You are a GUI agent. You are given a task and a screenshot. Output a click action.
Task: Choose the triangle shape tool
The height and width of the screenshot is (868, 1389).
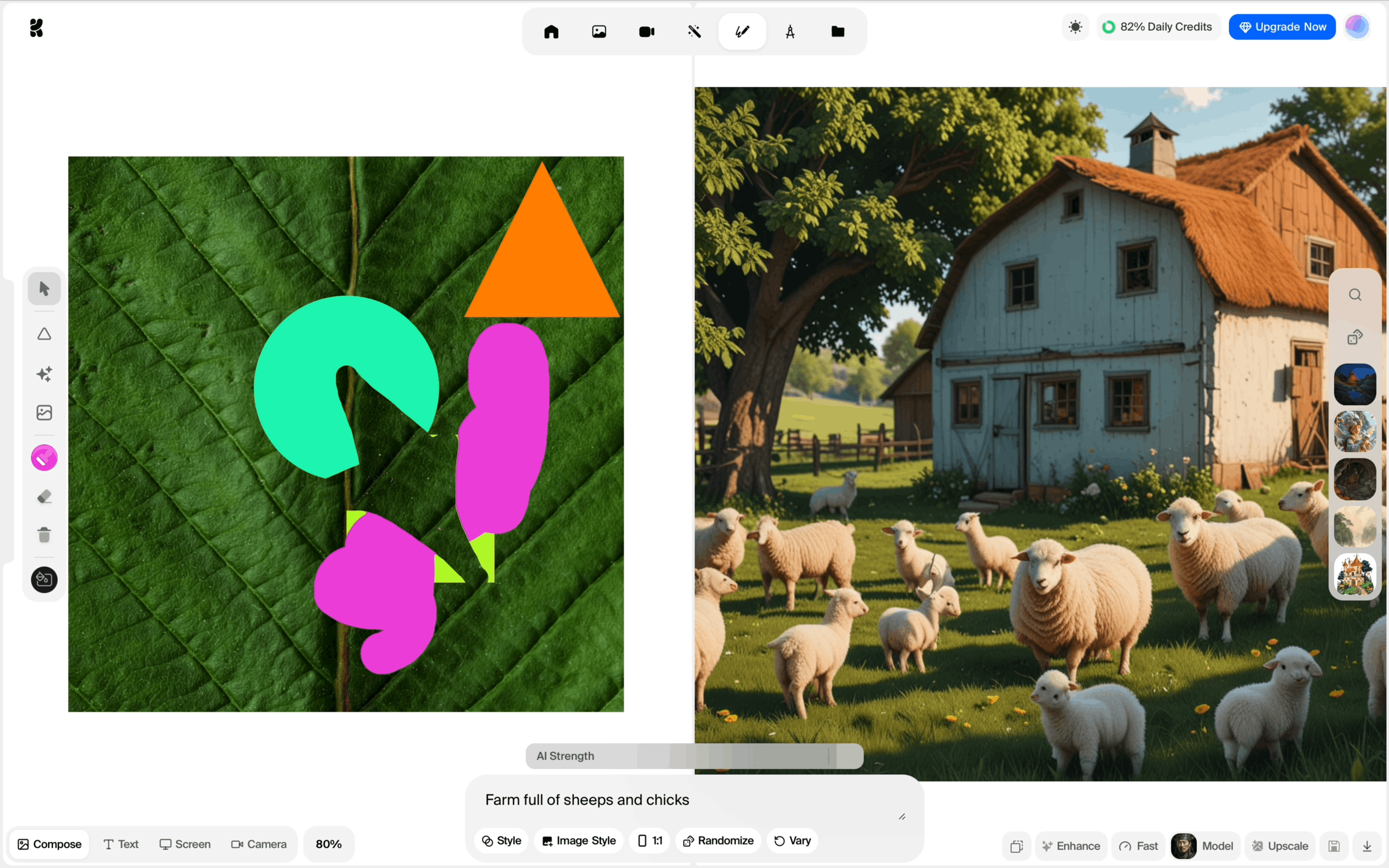[44, 334]
